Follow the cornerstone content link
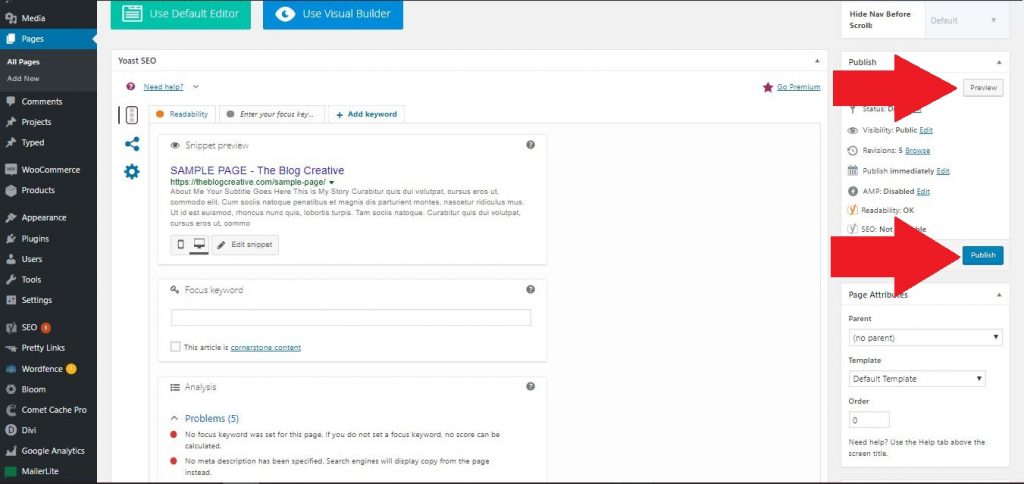Image resolution: width=1024 pixels, height=484 pixels. coord(266,347)
